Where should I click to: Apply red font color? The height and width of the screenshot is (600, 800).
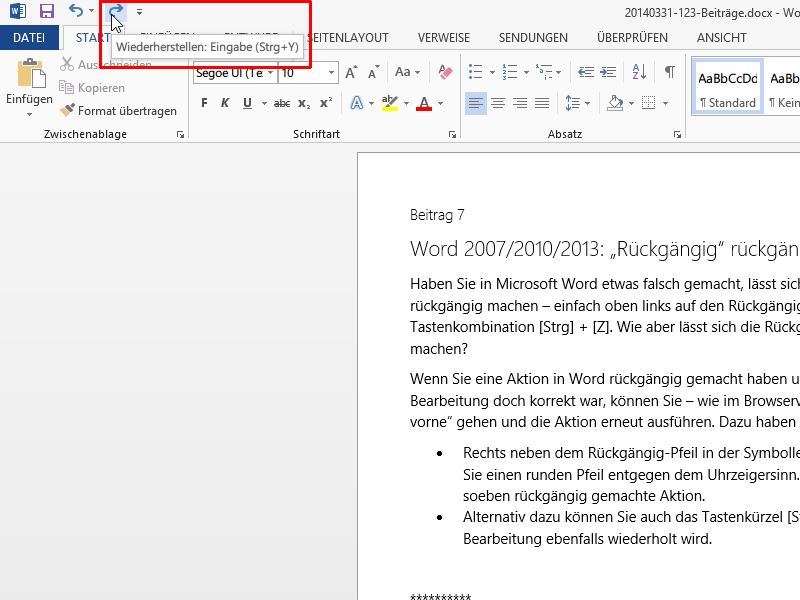[424, 103]
